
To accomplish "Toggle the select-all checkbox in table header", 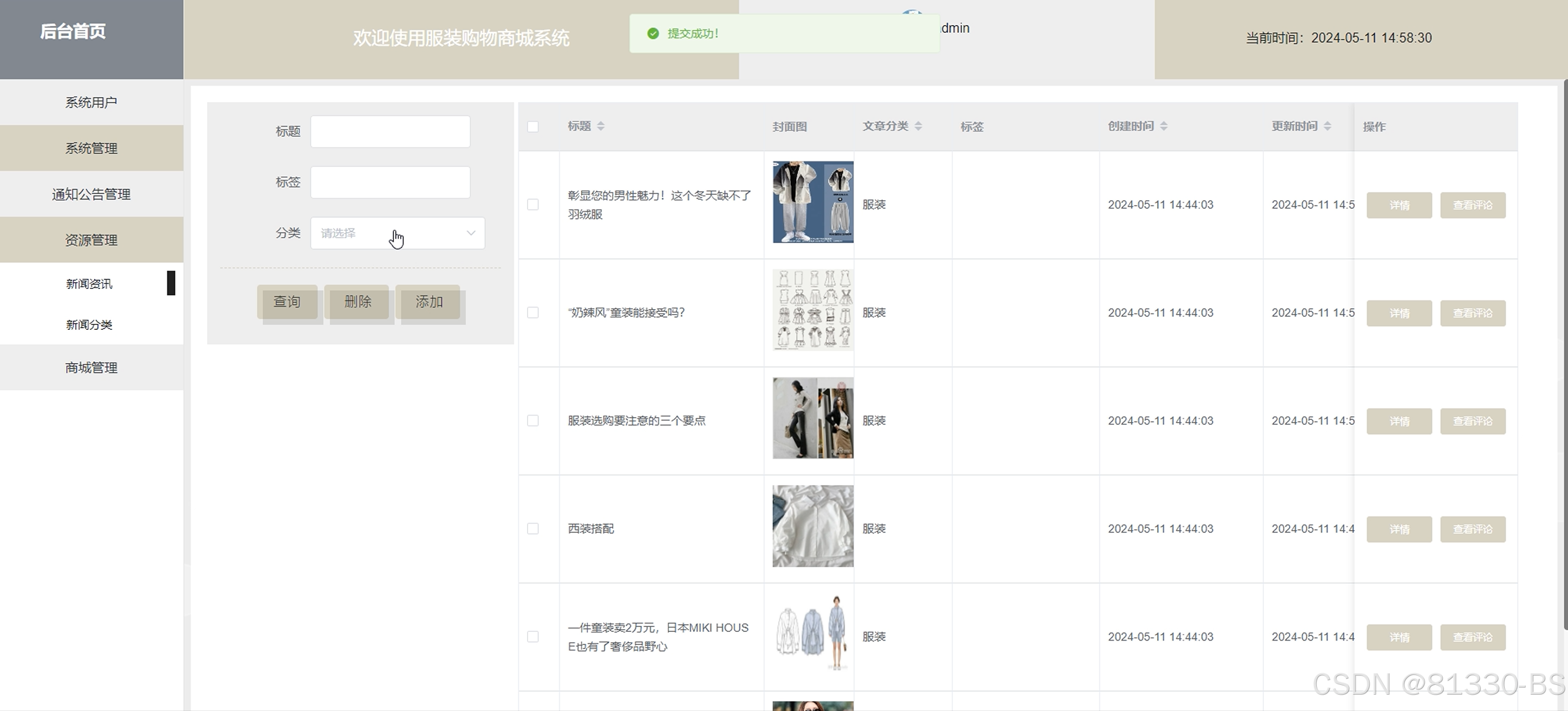I will point(532,126).
